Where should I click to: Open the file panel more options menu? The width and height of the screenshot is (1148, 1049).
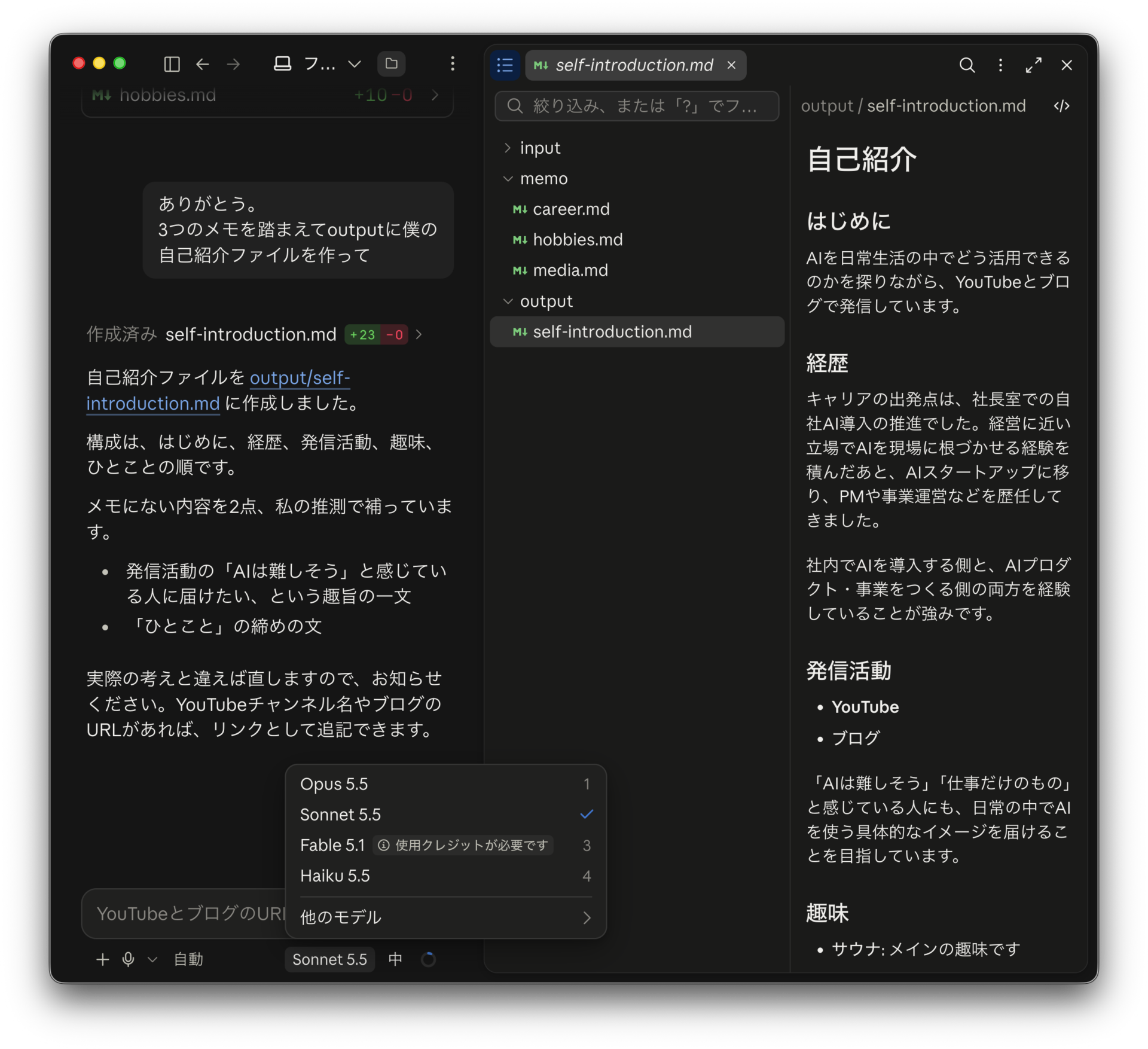click(x=1000, y=65)
